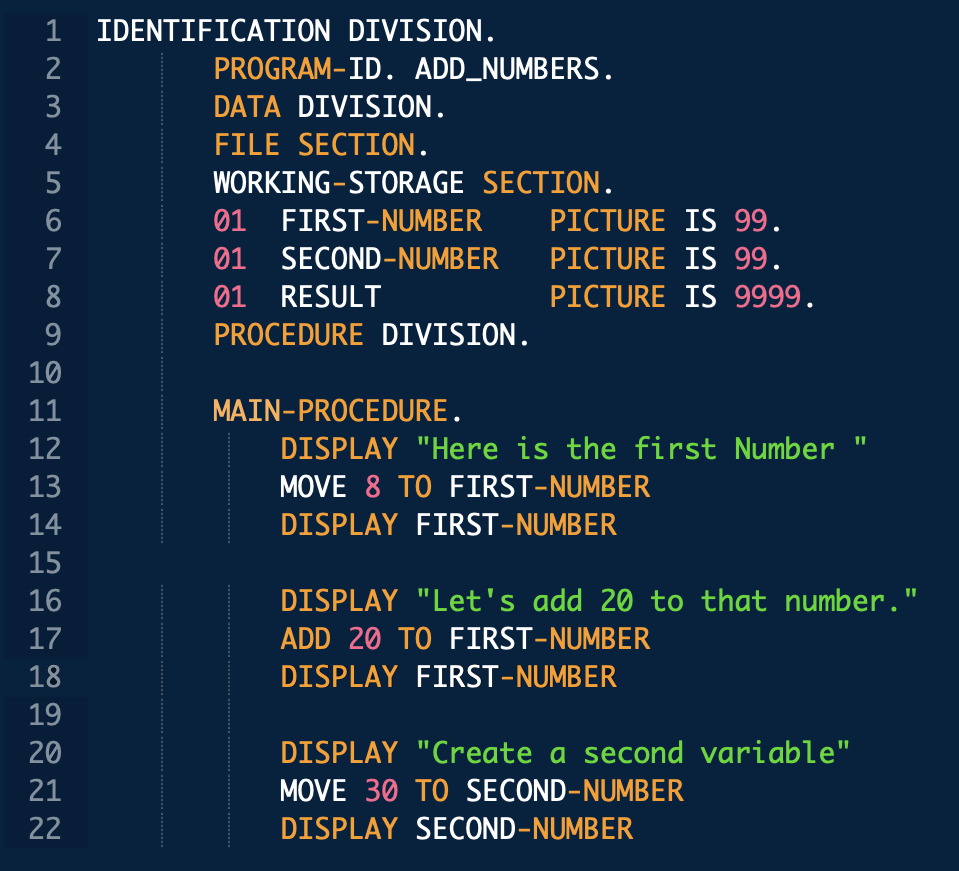
Task: Place cursor on IDENTIFICATION DIVISION text
Action: click(x=295, y=31)
